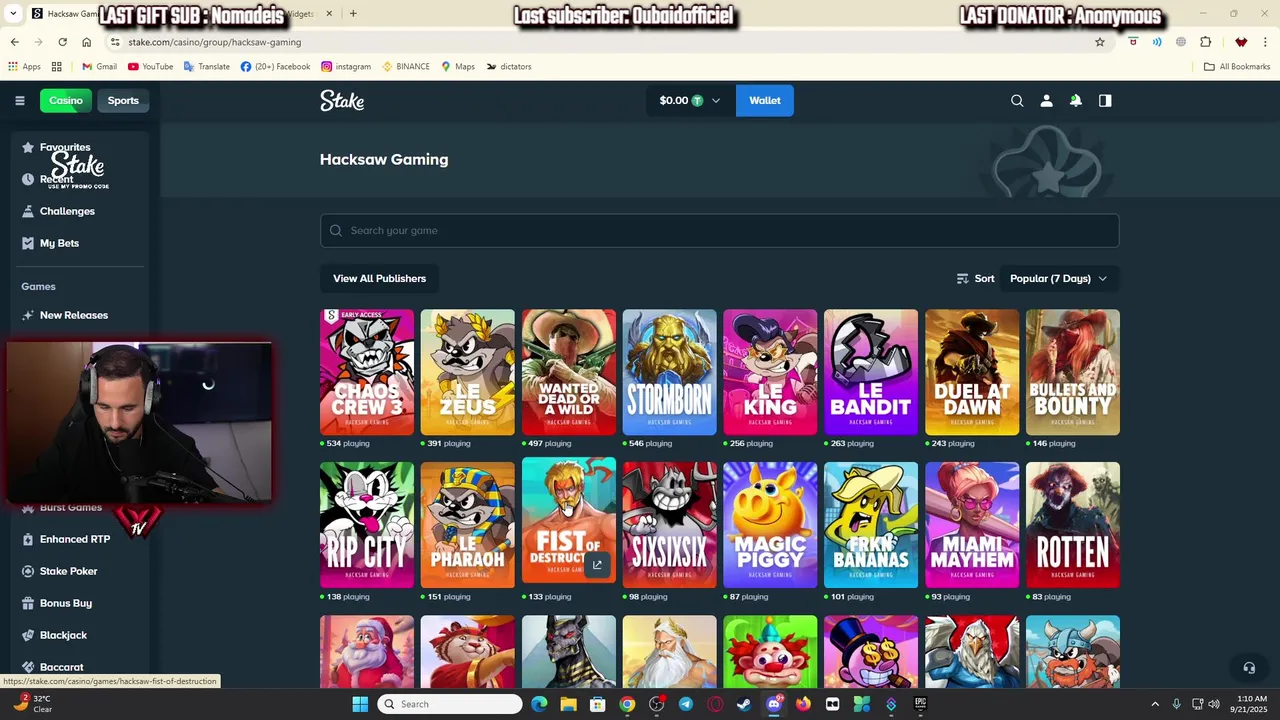
Task: Click the blue Wallet button
Action: pyautogui.click(x=765, y=100)
